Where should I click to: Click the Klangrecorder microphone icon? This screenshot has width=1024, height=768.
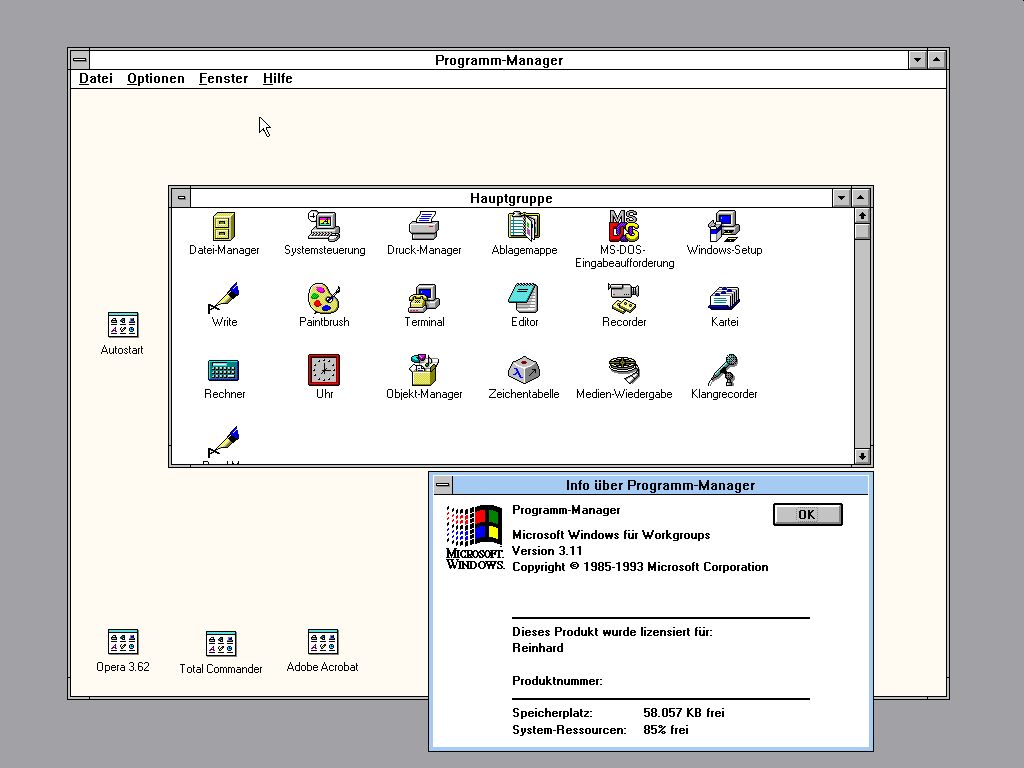pyautogui.click(x=724, y=370)
